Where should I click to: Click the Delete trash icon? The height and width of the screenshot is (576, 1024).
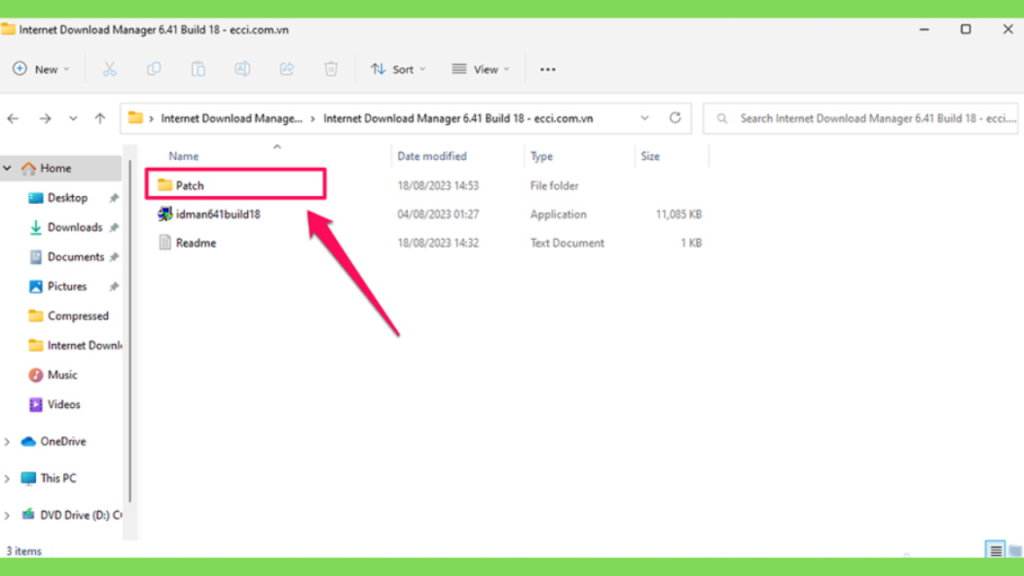(331, 69)
